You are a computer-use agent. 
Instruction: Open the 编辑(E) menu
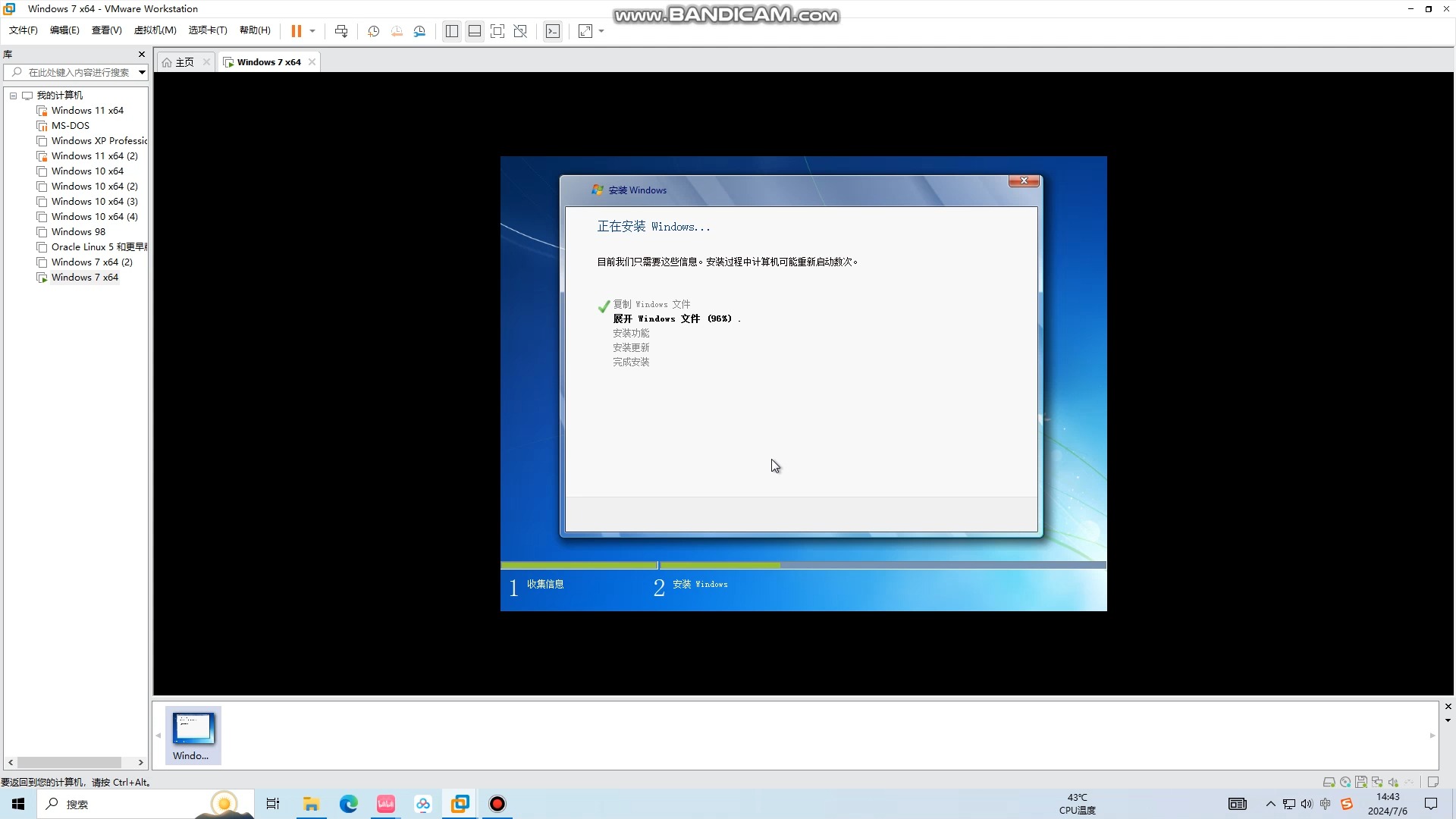pos(64,30)
